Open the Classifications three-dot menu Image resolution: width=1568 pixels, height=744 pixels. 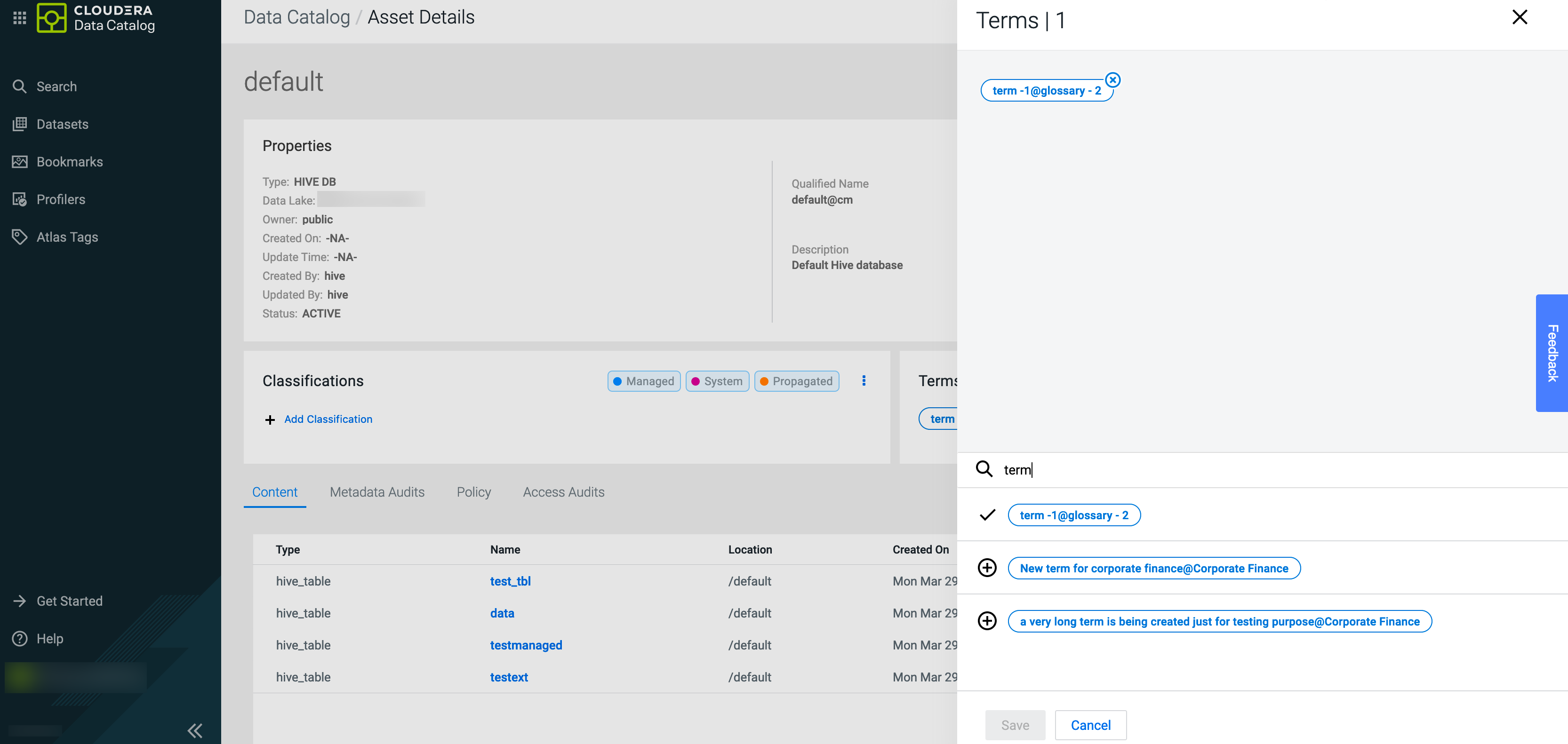click(x=864, y=381)
